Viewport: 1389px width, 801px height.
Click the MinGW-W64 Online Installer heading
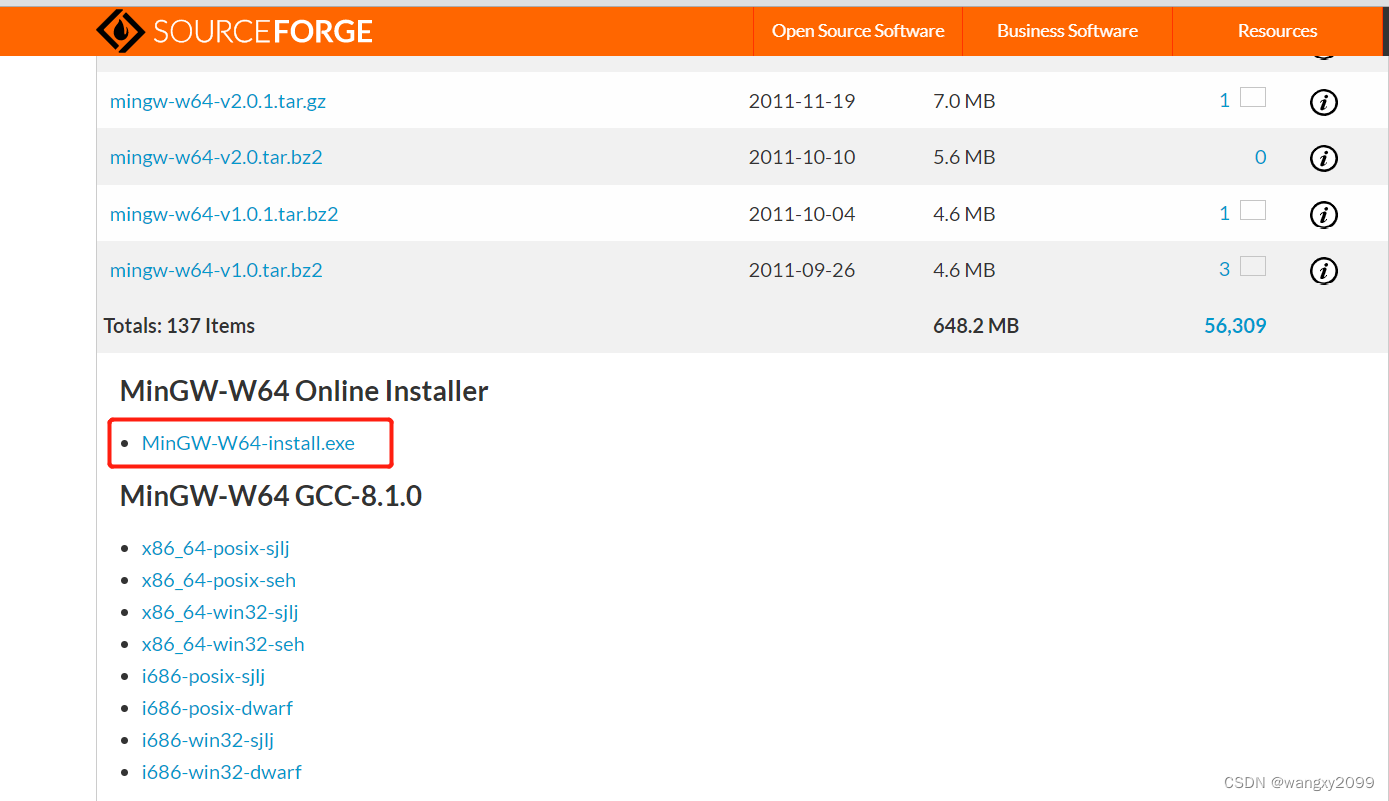[x=304, y=391]
